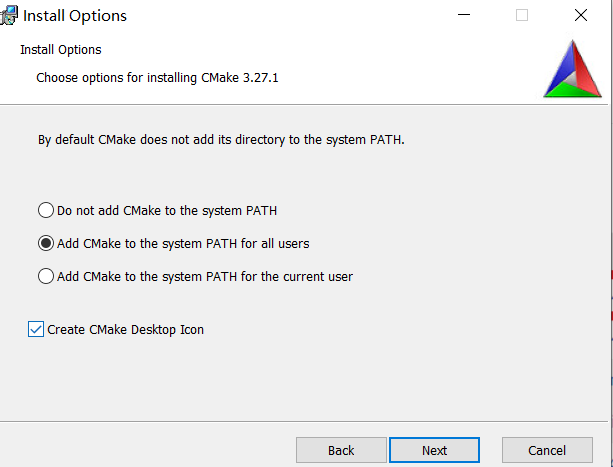Close the Install Options dialog
613x467 pixels.
point(581,15)
